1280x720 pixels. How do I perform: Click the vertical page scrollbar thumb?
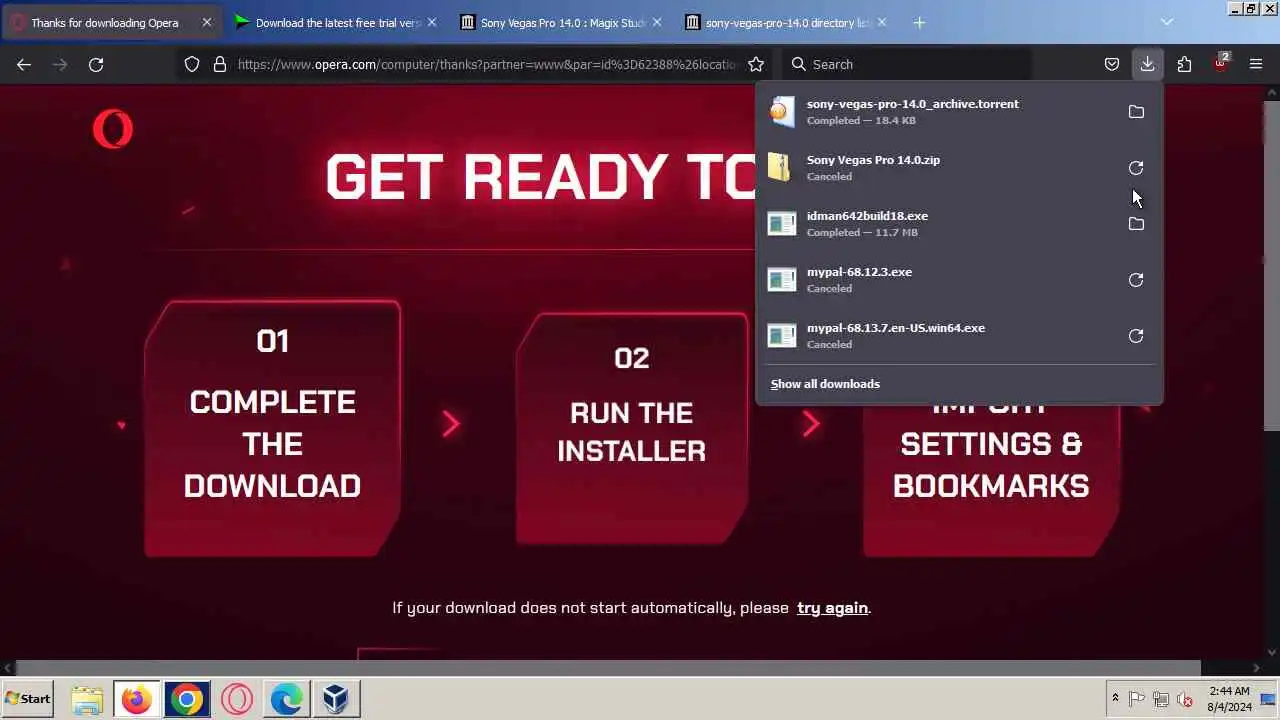coord(1271,265)
